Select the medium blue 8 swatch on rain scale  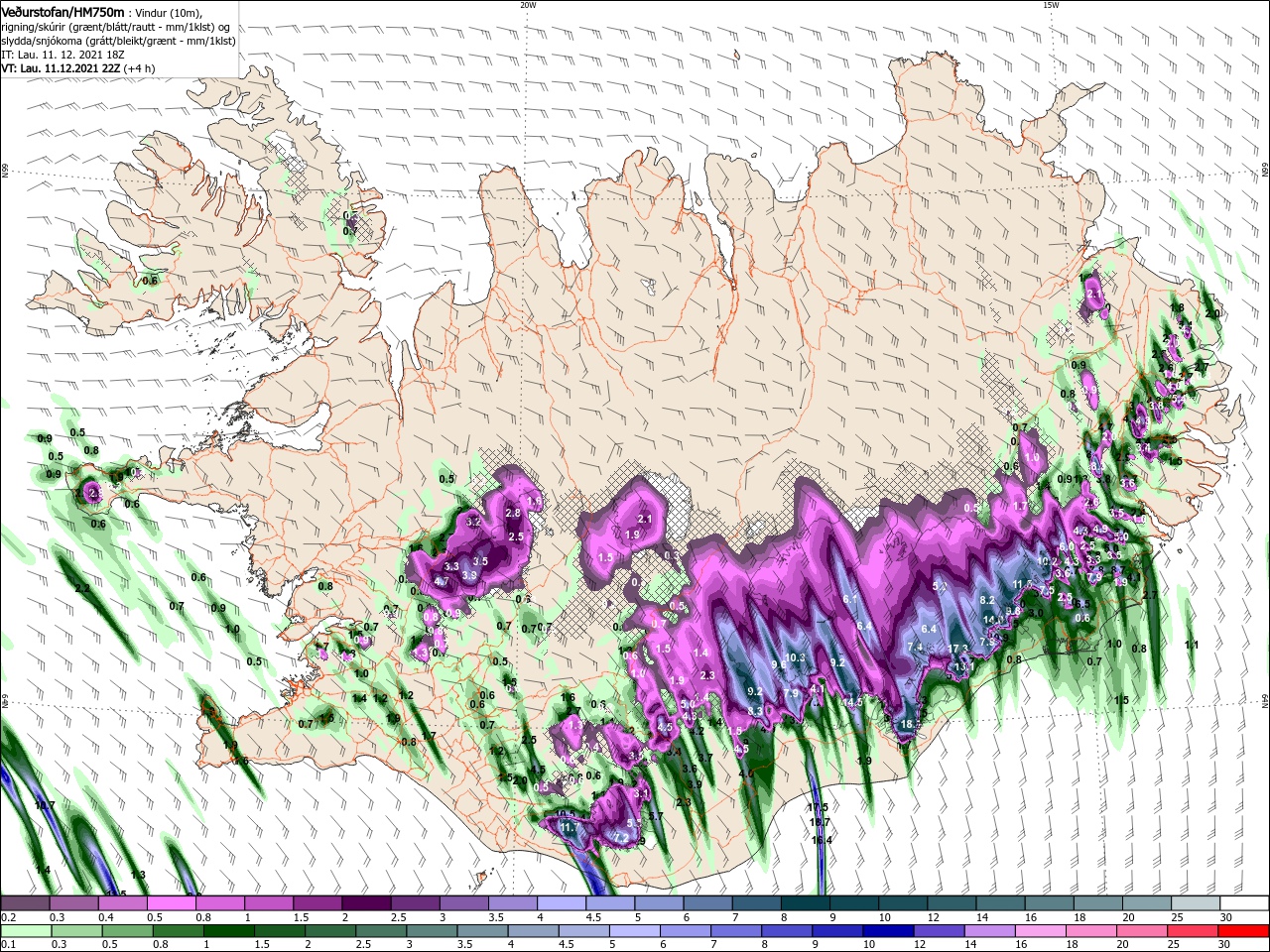click(x=786, y=930)
